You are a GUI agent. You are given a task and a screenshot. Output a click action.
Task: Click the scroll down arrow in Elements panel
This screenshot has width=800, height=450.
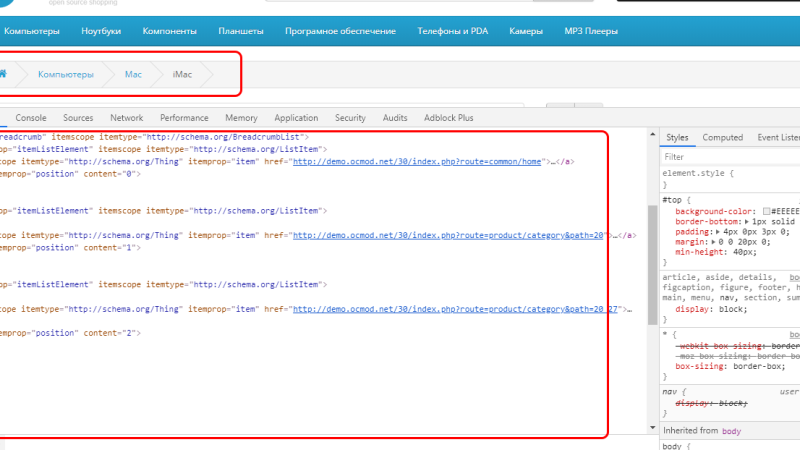pyautogui.click(x=653, y=428)
